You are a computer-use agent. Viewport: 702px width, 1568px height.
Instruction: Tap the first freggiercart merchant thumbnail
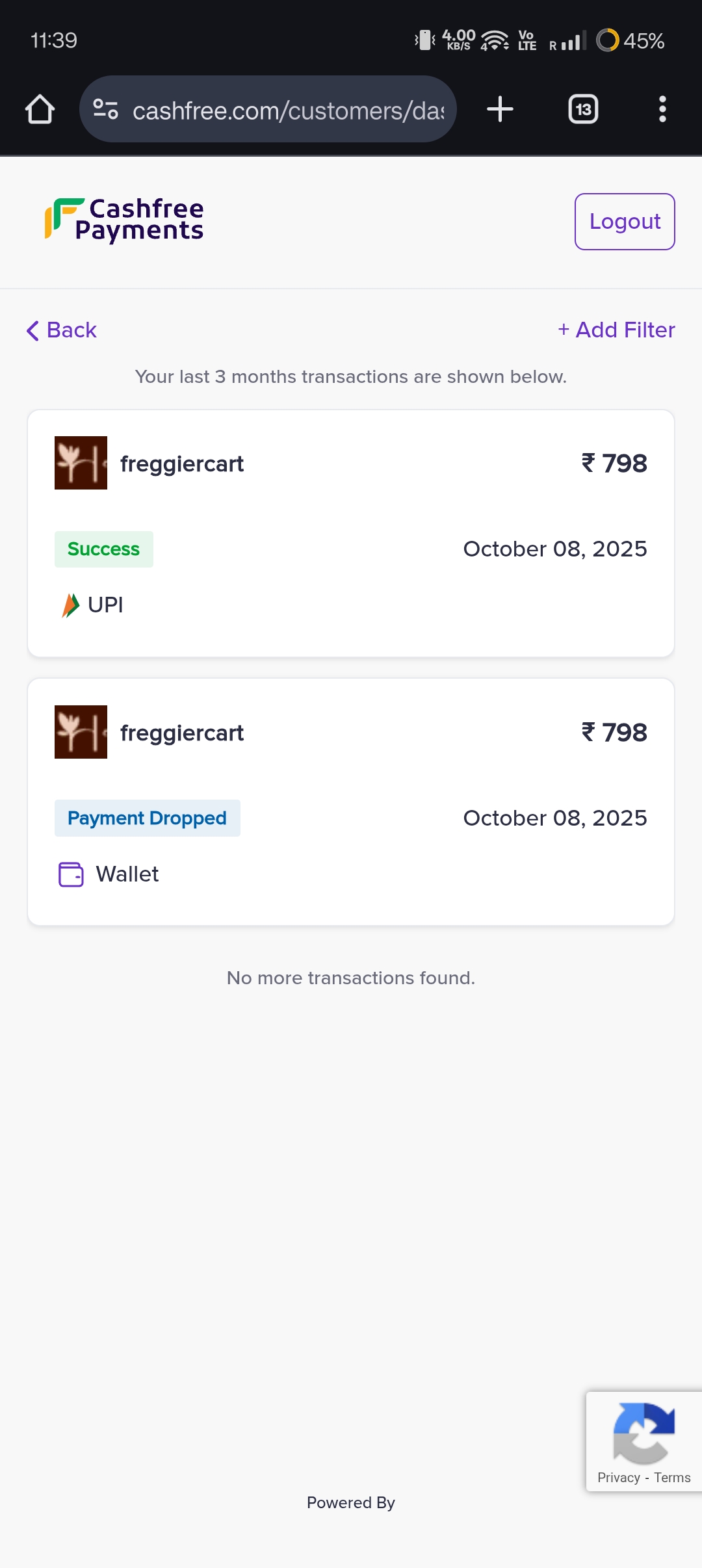[x=81, y=463]
